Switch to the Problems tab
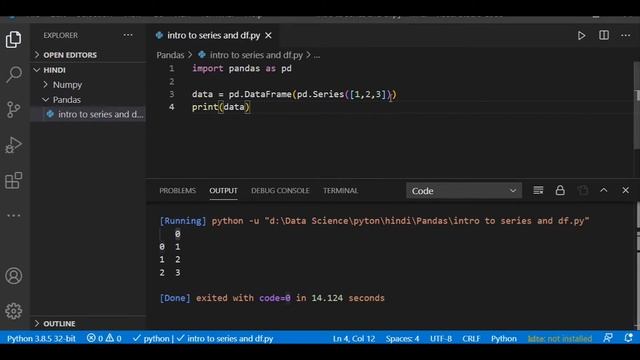 (x=178, y=191)
